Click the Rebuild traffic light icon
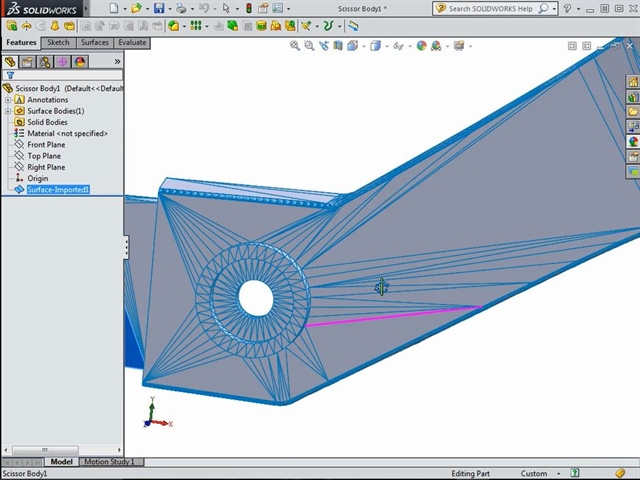This screenshot has width=640, height=480. coord(249,8)
